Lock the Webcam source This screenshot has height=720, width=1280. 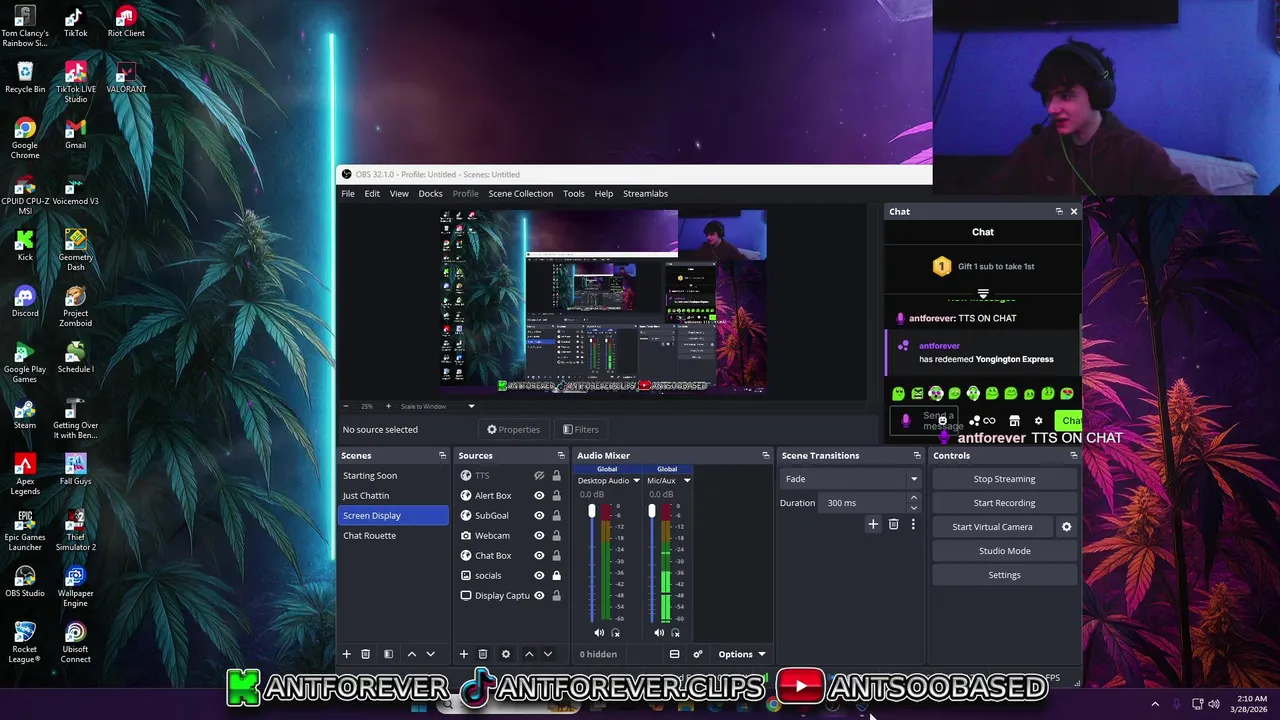[x=556, y=536]
